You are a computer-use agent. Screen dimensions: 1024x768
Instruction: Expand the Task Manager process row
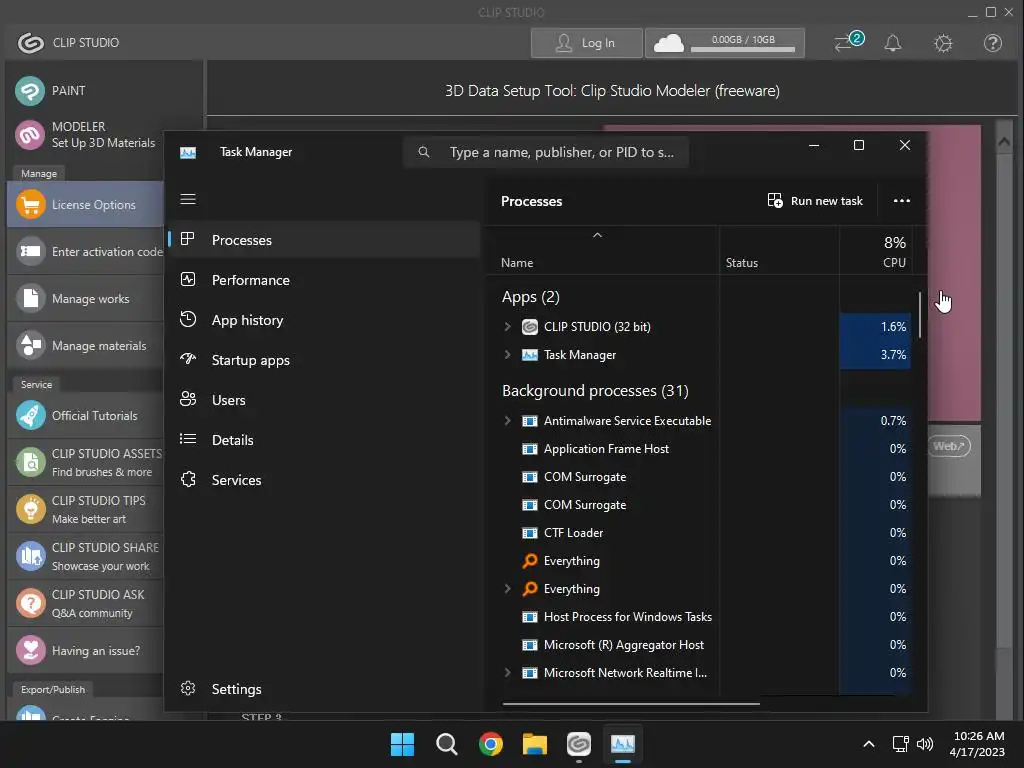[507, 355]
